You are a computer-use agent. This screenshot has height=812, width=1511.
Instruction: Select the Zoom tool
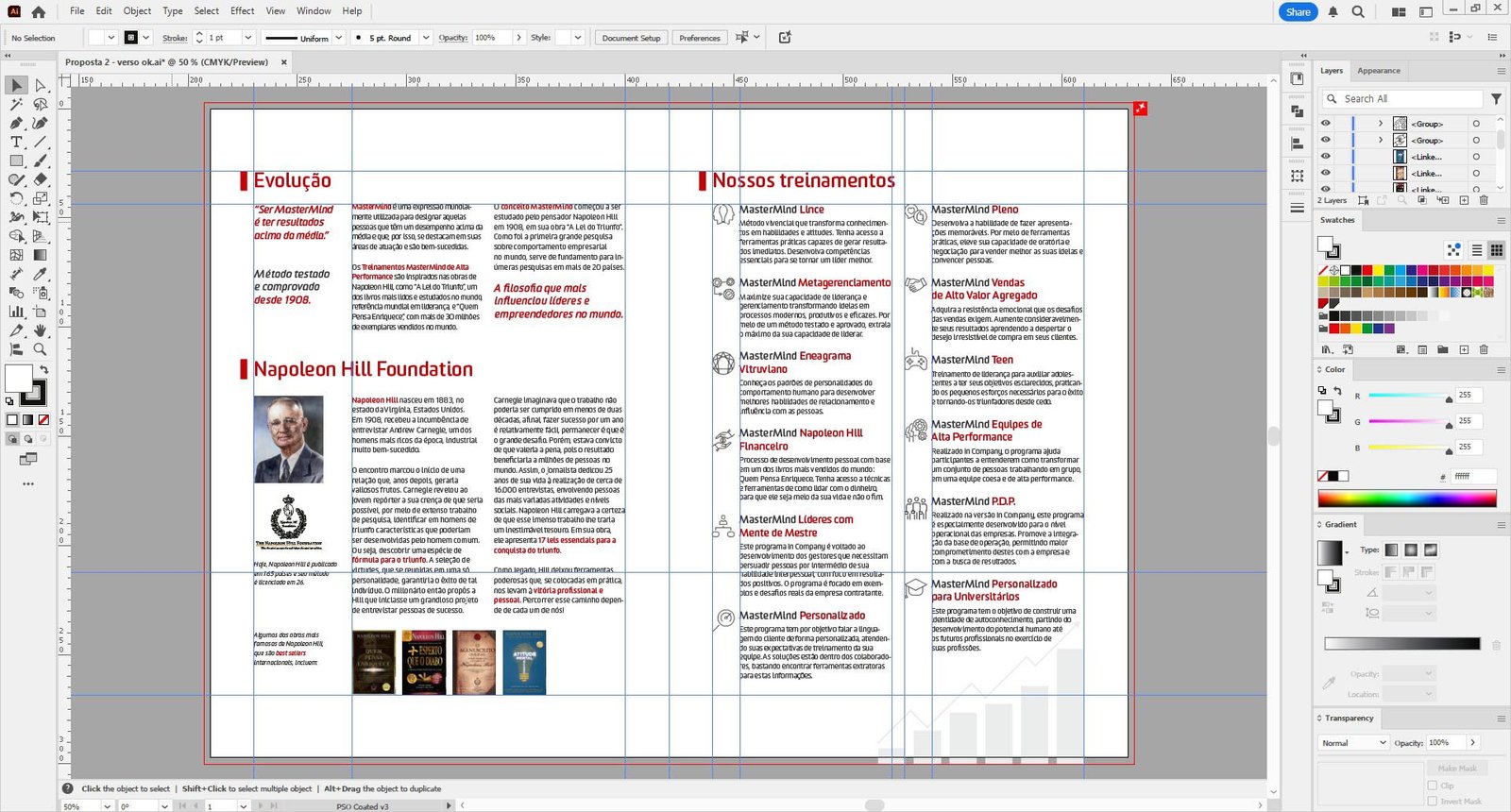click(40, 349)
